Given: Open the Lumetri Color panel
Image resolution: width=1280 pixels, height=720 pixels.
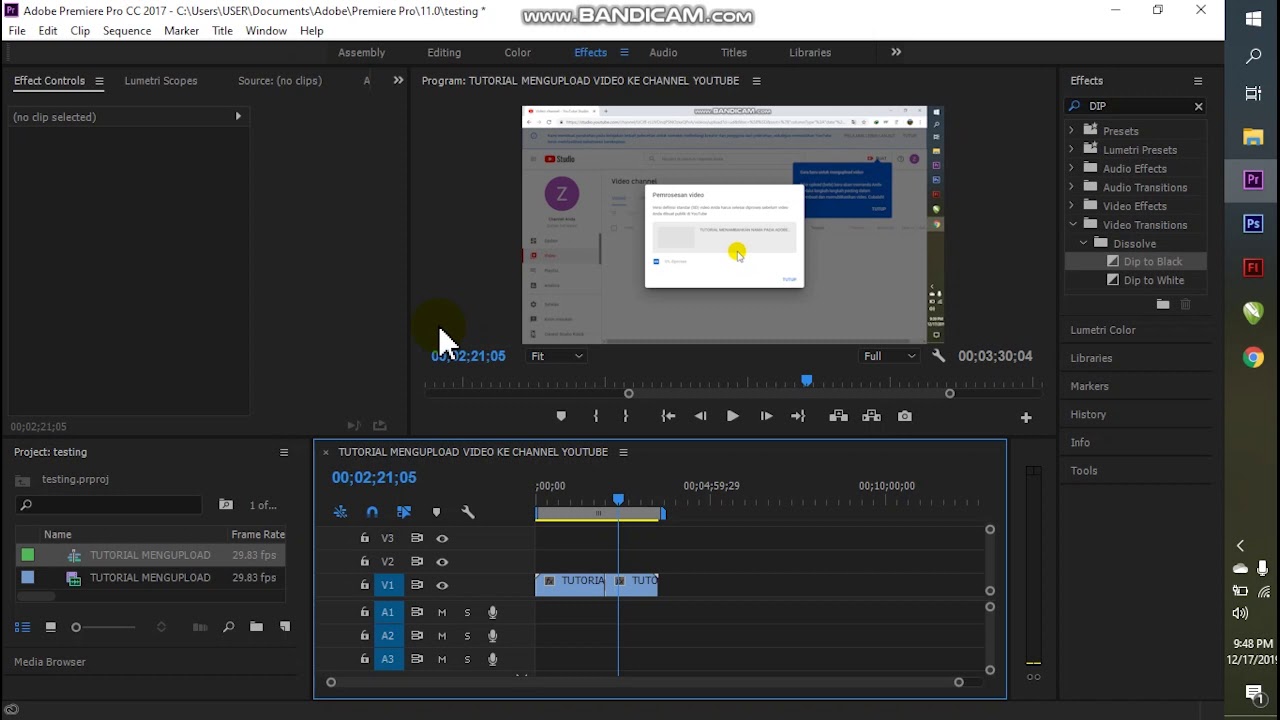Looking at the screenshot, I should (1103, 330).
